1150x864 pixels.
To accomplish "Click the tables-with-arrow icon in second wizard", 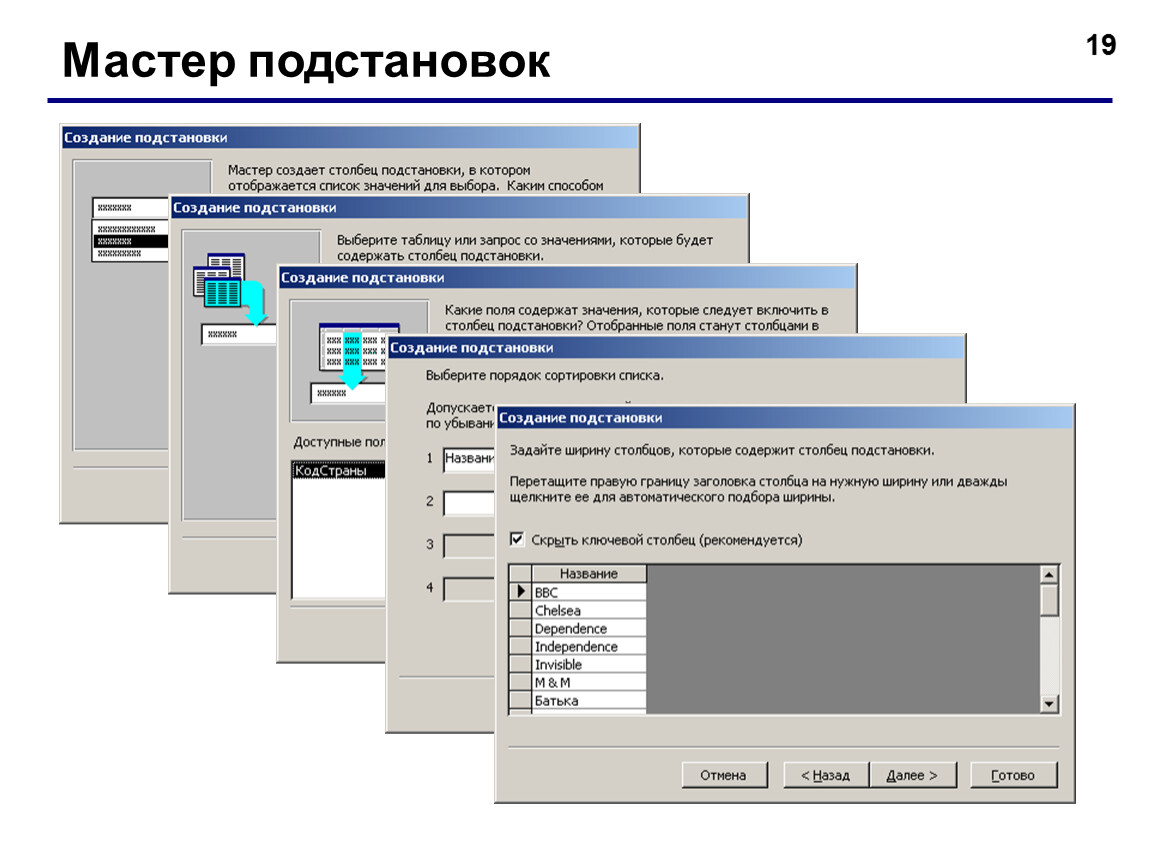I will 230,289.
